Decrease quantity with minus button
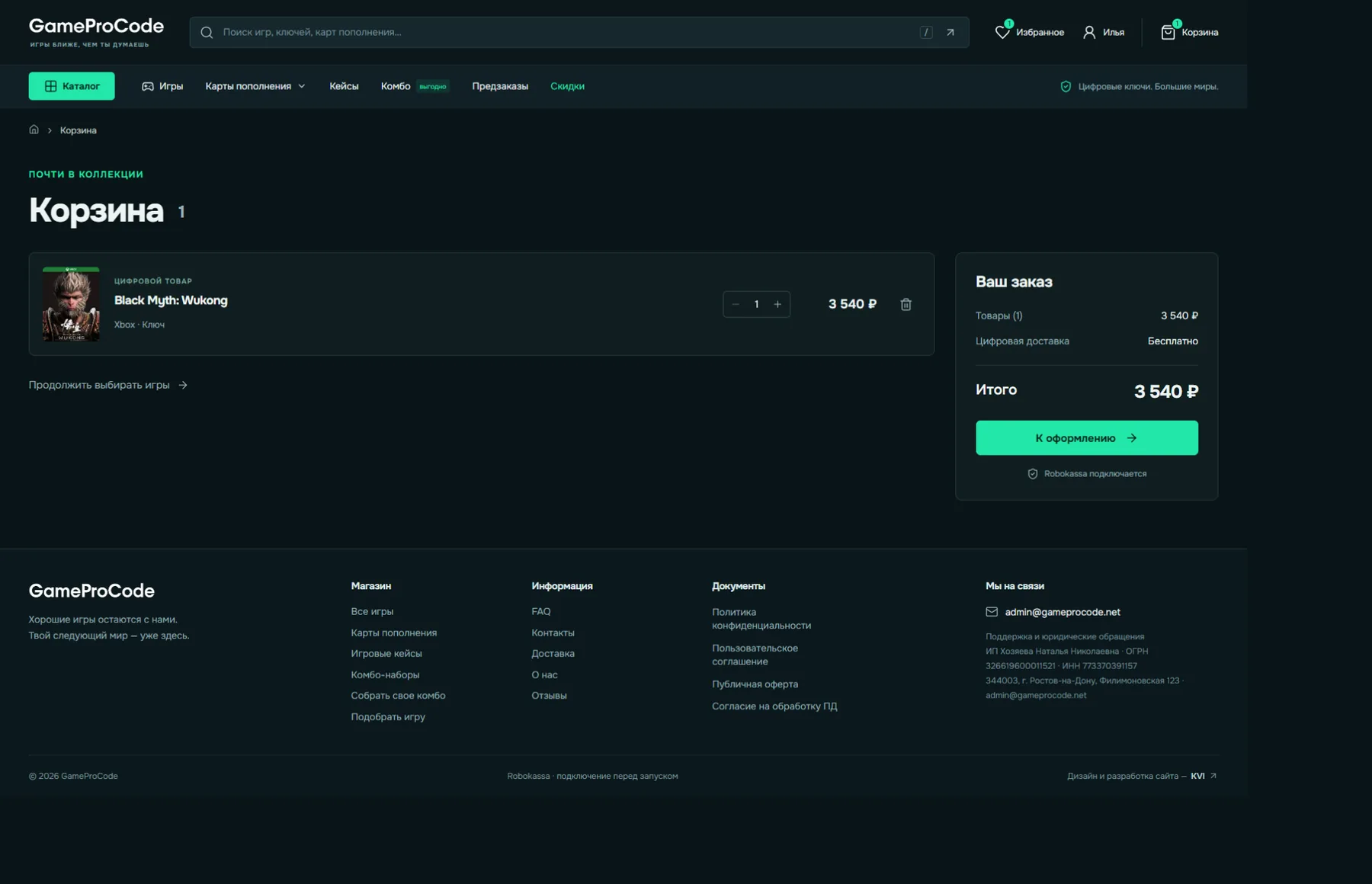Image resolution: width=1372 pixels, height=884 pixels. pos(736,304)
